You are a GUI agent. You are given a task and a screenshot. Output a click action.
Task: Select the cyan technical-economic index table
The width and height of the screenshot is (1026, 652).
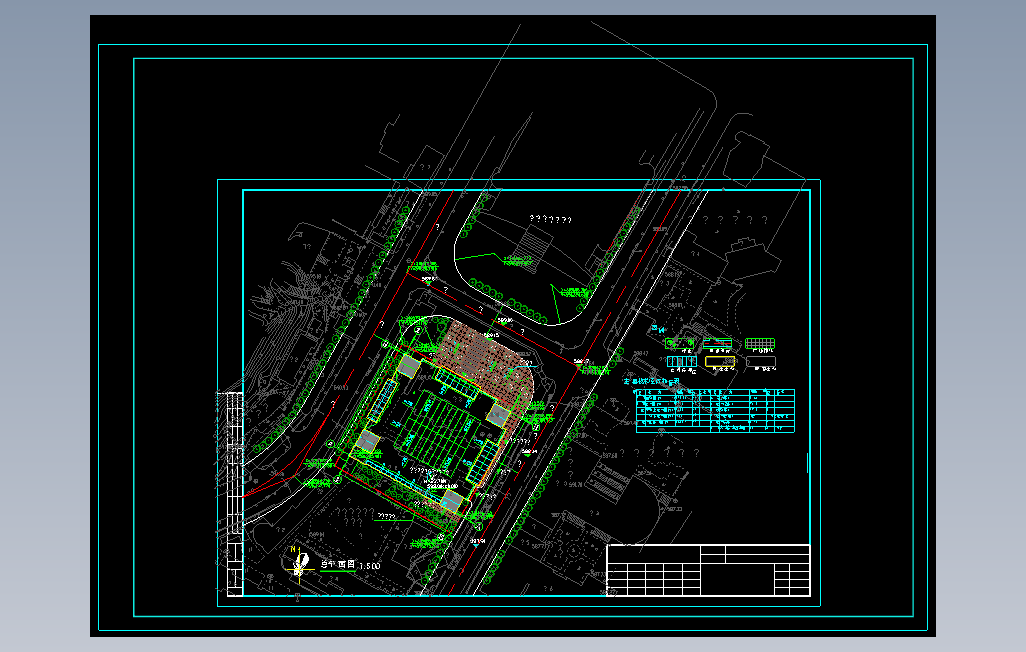[x=715, y=410]
